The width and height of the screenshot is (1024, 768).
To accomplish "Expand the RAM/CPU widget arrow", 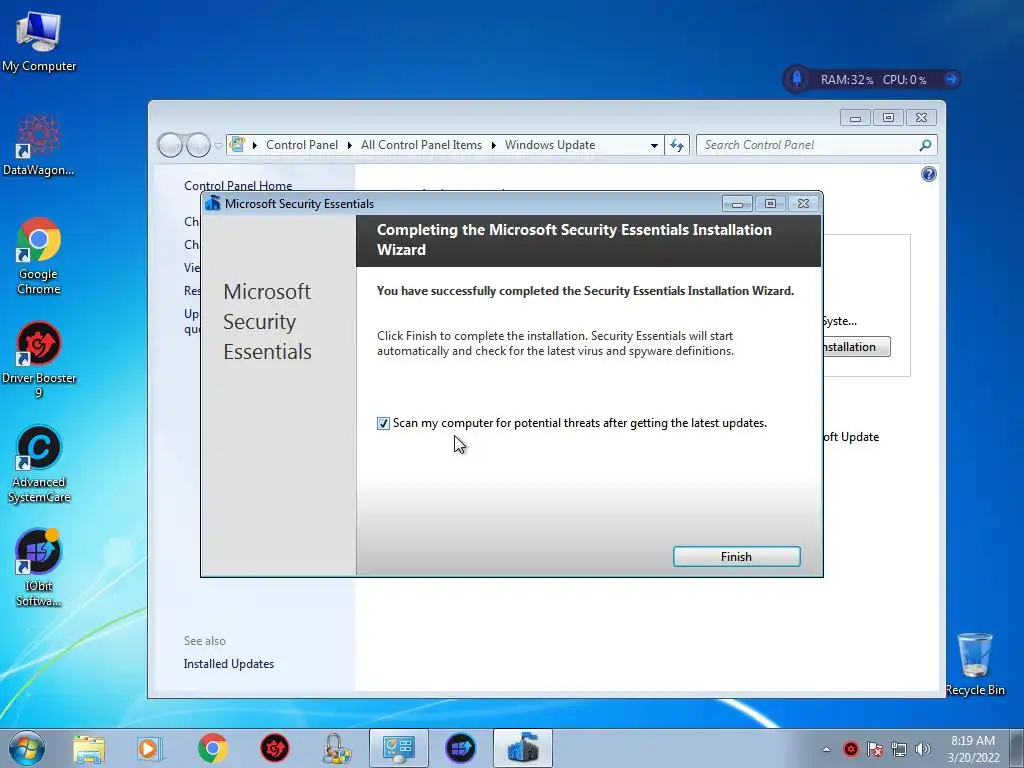I will point(951,79).
